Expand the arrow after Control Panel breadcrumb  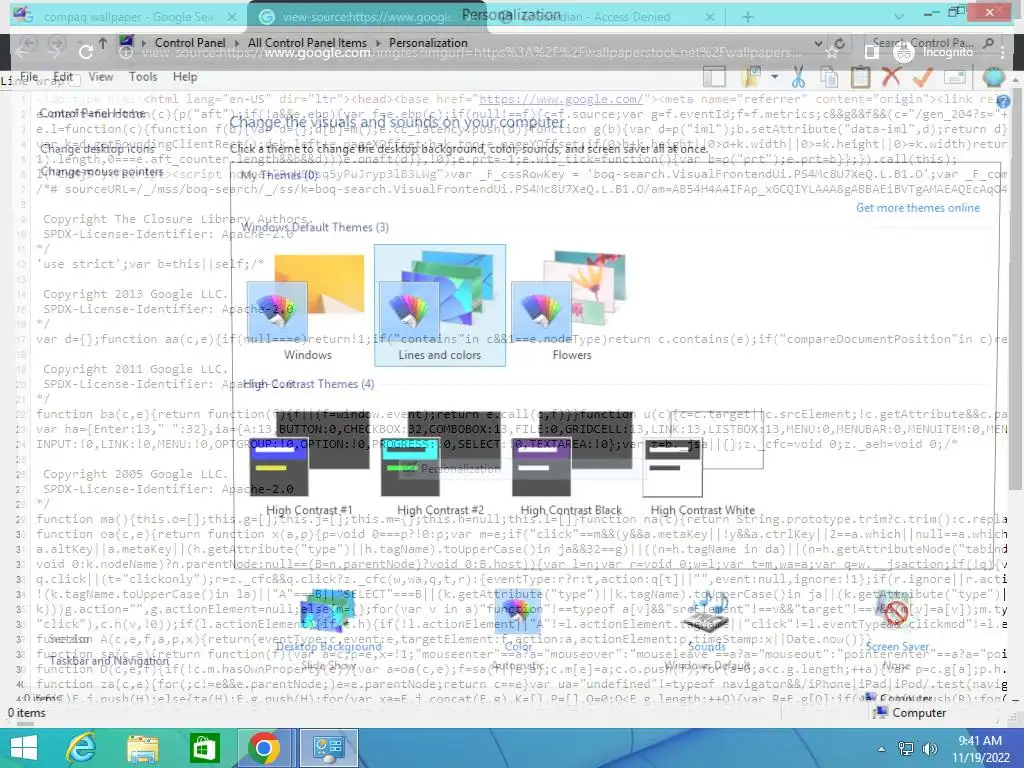236,43
